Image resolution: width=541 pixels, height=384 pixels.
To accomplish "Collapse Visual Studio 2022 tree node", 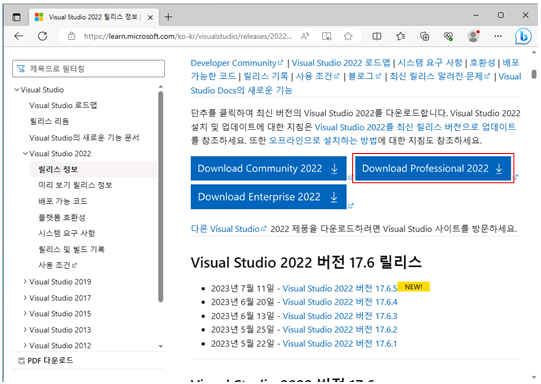I will click(x=25, y=154).
